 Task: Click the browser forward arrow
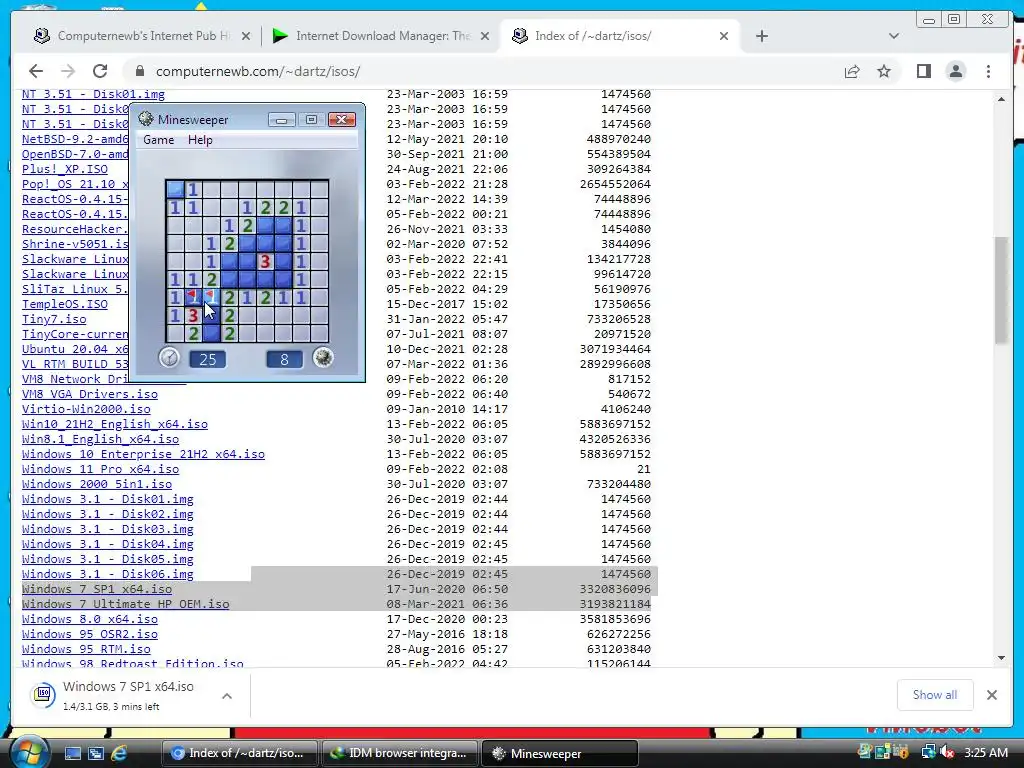click(x=68, y=71)
